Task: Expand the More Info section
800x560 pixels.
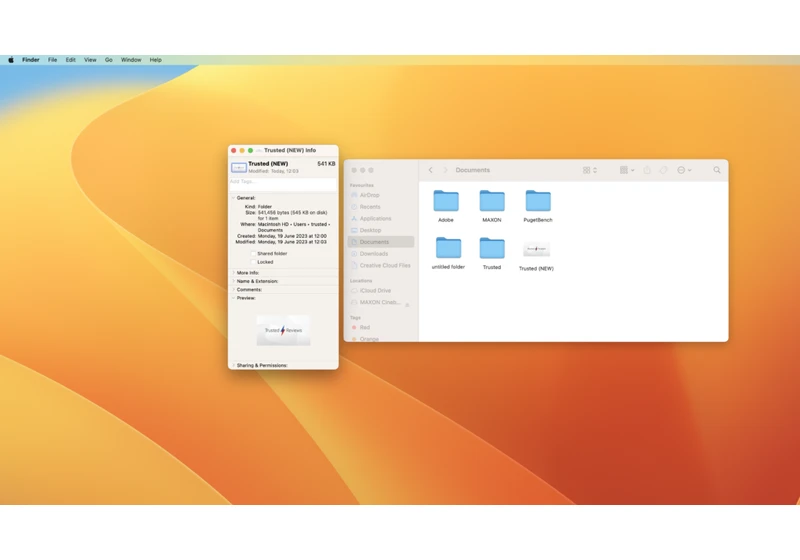Action: click(x=233, y=273)
